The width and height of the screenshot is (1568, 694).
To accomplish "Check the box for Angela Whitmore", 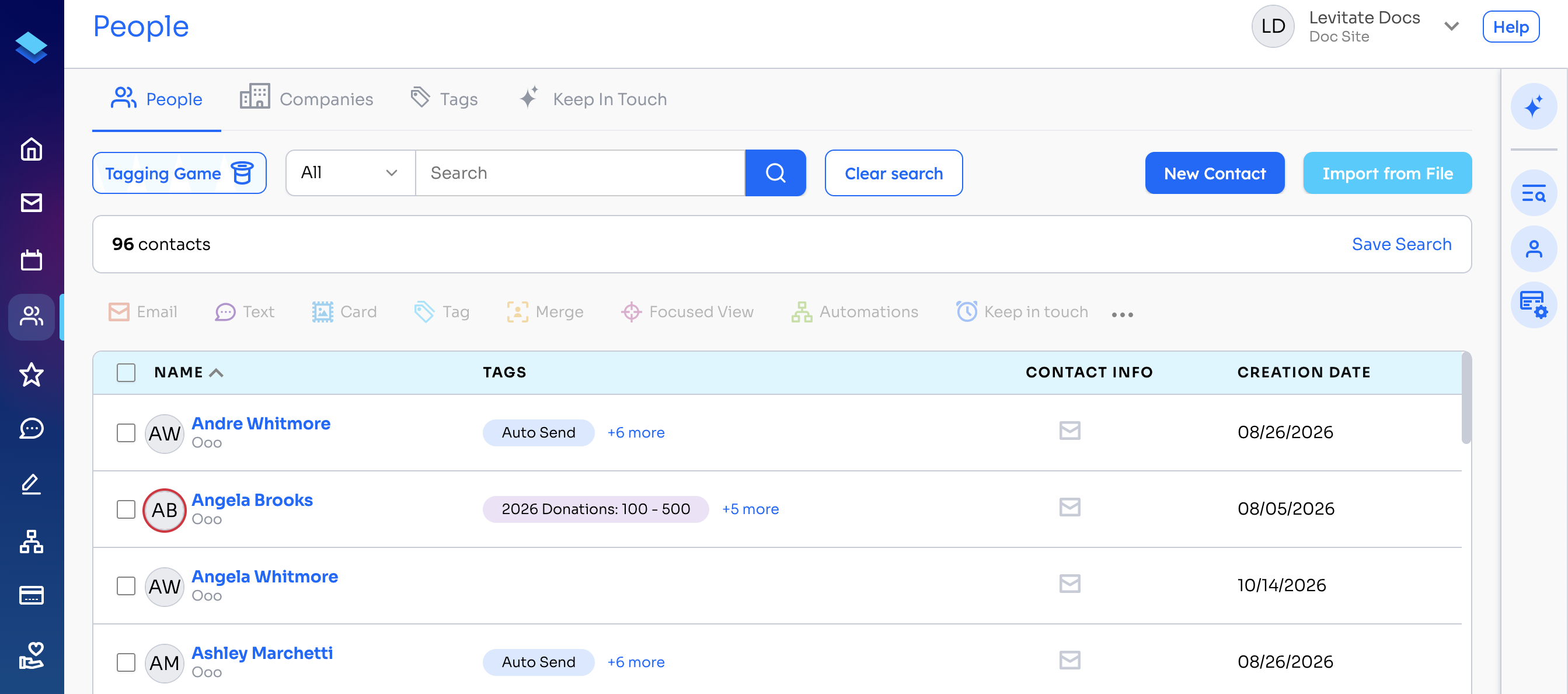I will [126, 585].
